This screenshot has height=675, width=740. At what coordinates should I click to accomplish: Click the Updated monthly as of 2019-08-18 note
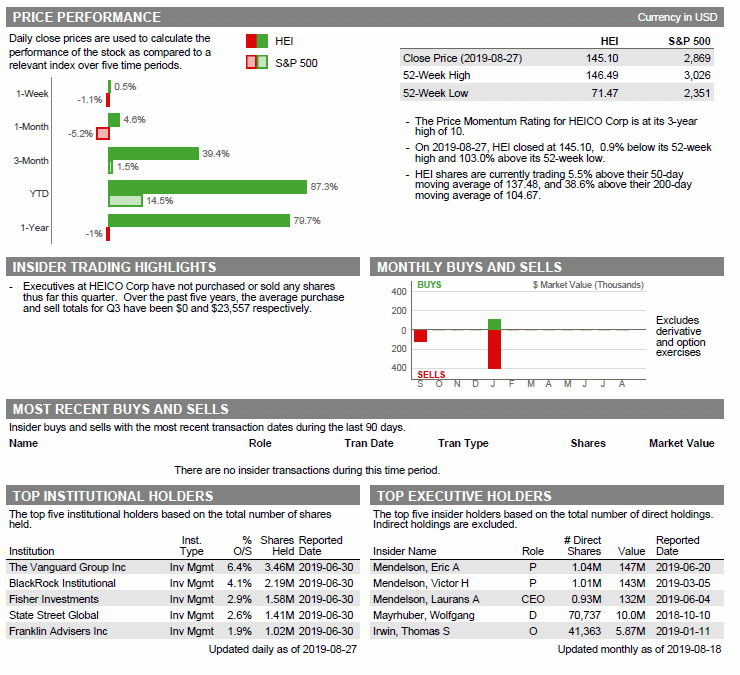click(639, 650)
